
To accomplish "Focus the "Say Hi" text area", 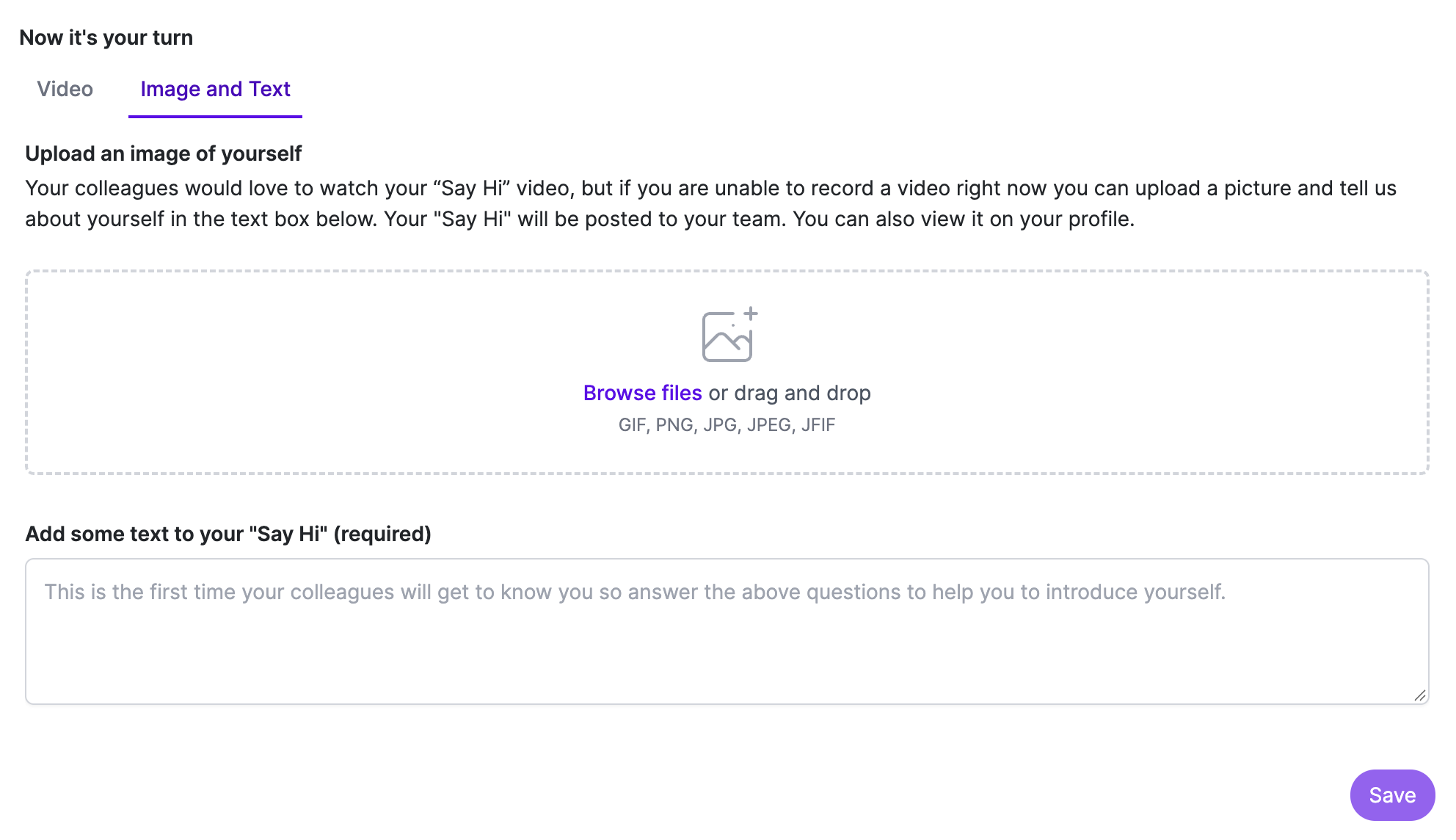I will (x=727, y=631).
